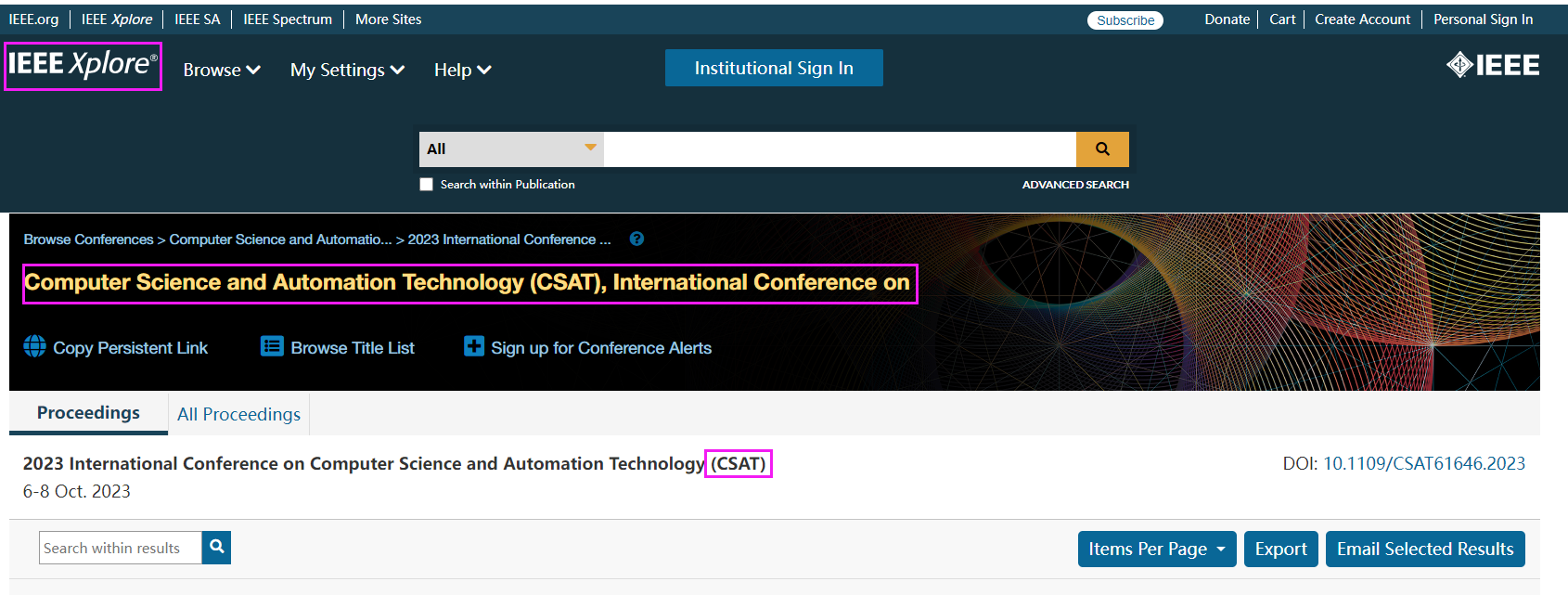Select the Proceedings tab
The height and width of the screenshot is (595, 1568).
(88, 413)
